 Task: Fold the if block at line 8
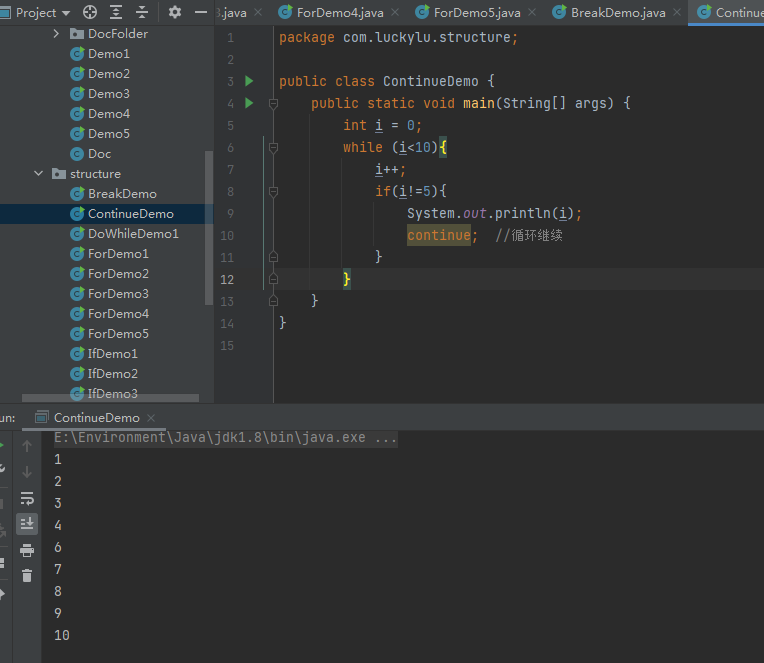point(273,192)
